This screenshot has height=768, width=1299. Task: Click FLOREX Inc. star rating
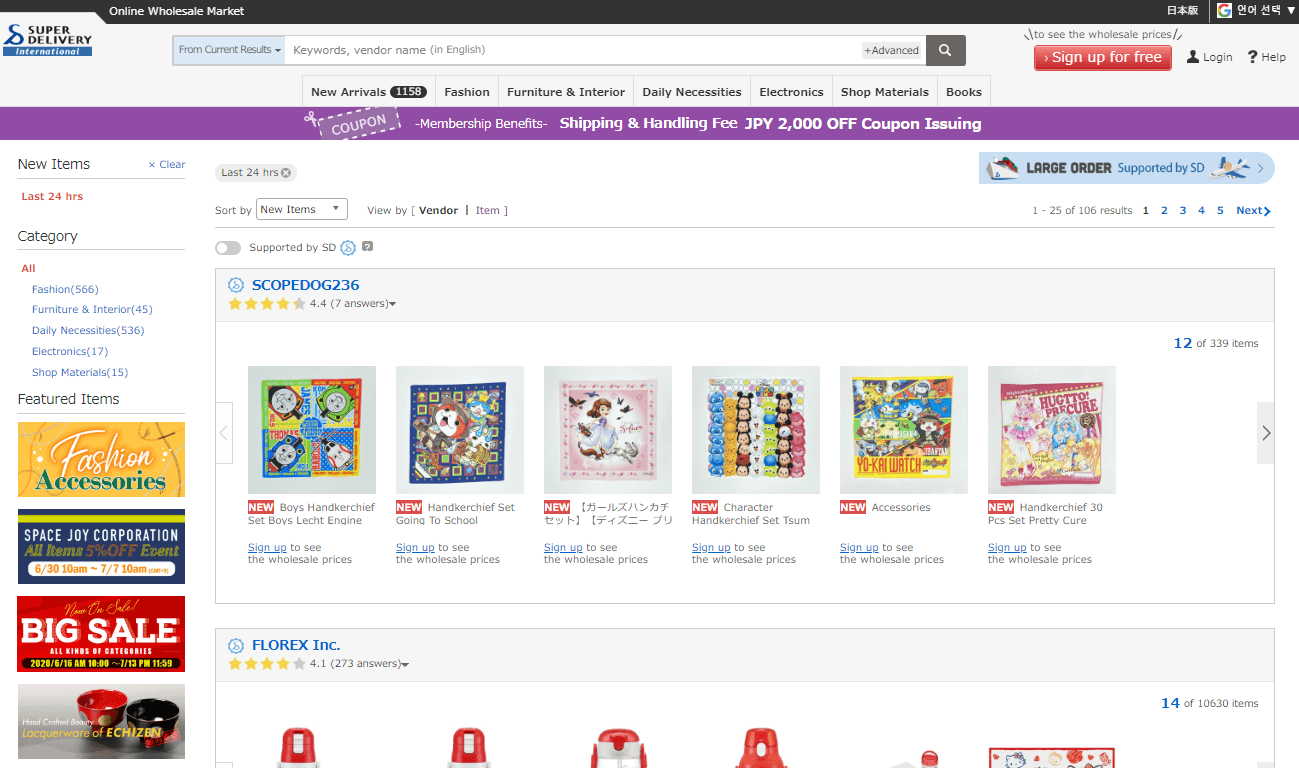point(267,664)
